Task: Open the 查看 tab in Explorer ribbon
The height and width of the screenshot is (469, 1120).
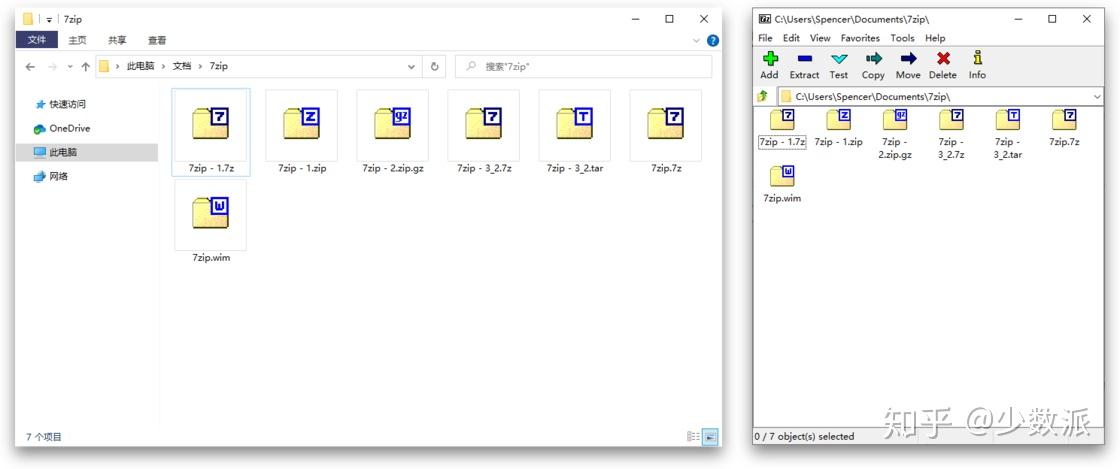Action: point(157,41)
